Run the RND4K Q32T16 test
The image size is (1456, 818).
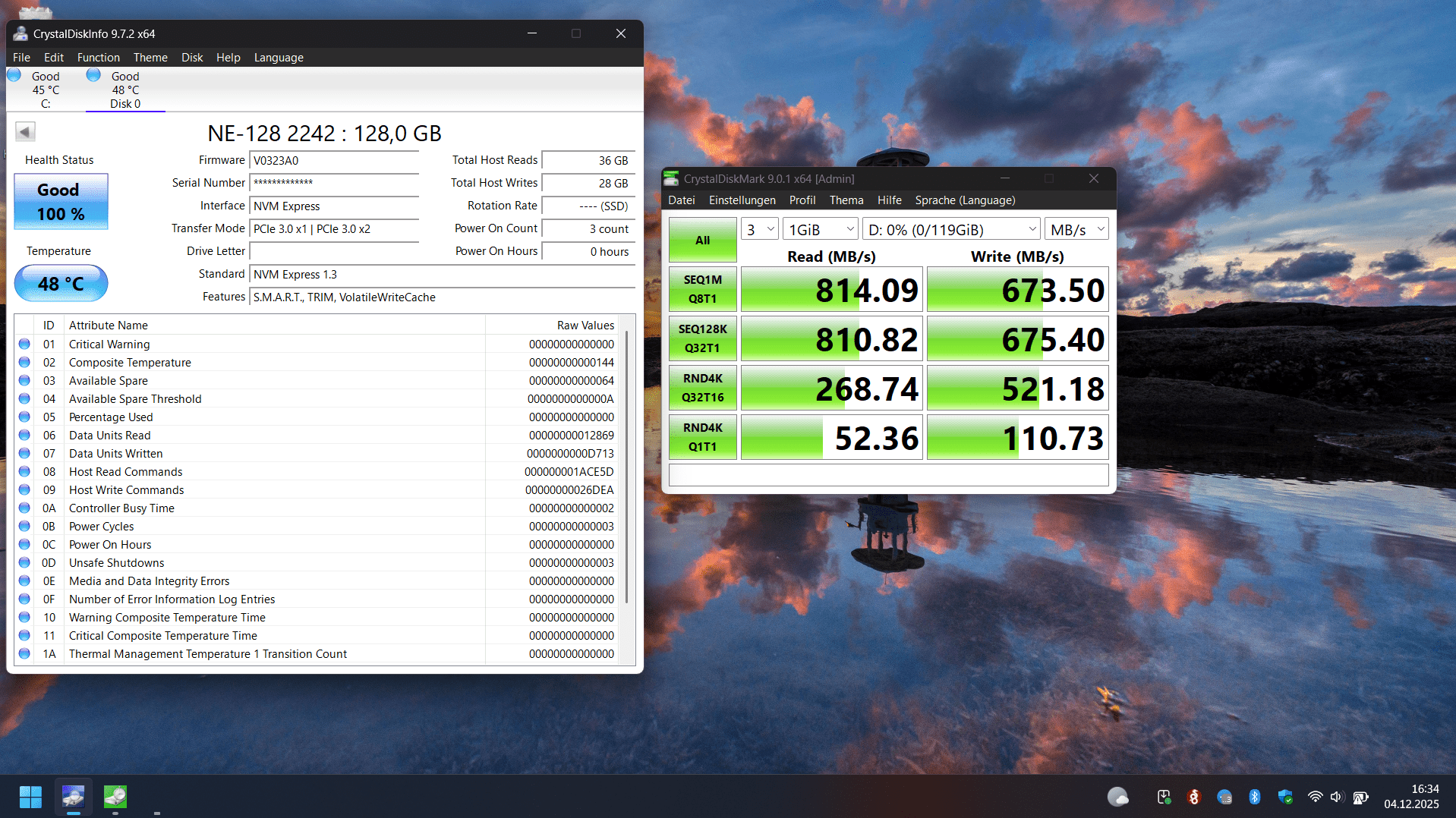(x=703, y=388)
